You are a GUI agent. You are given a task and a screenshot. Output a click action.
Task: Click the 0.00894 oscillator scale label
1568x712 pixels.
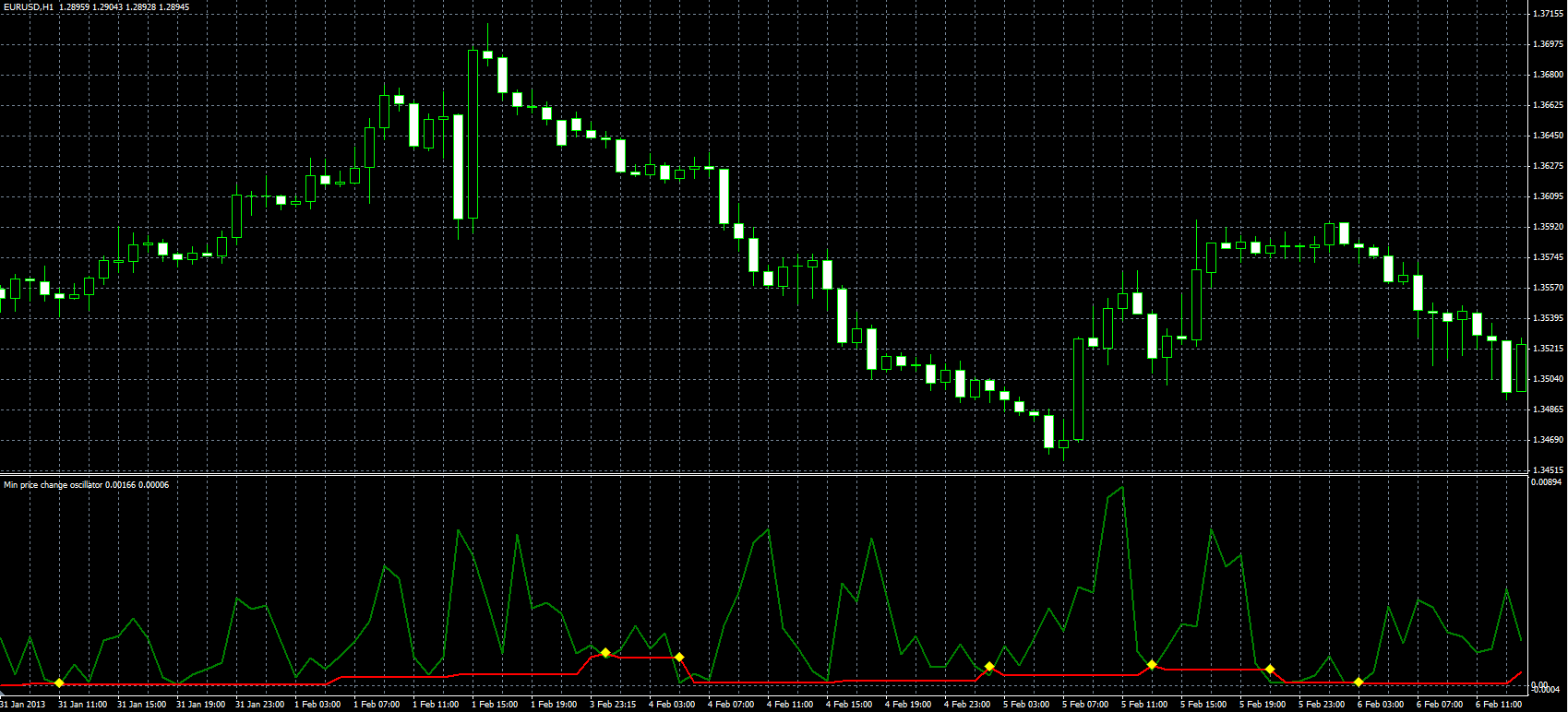[x=1547, y=482]
